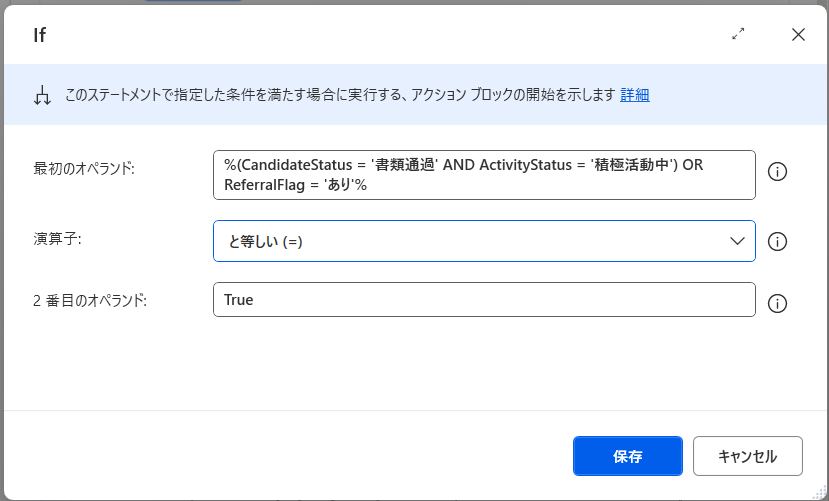Show info for the 演算子 dropdown
The image size is (829, 501).
(777, 242)
